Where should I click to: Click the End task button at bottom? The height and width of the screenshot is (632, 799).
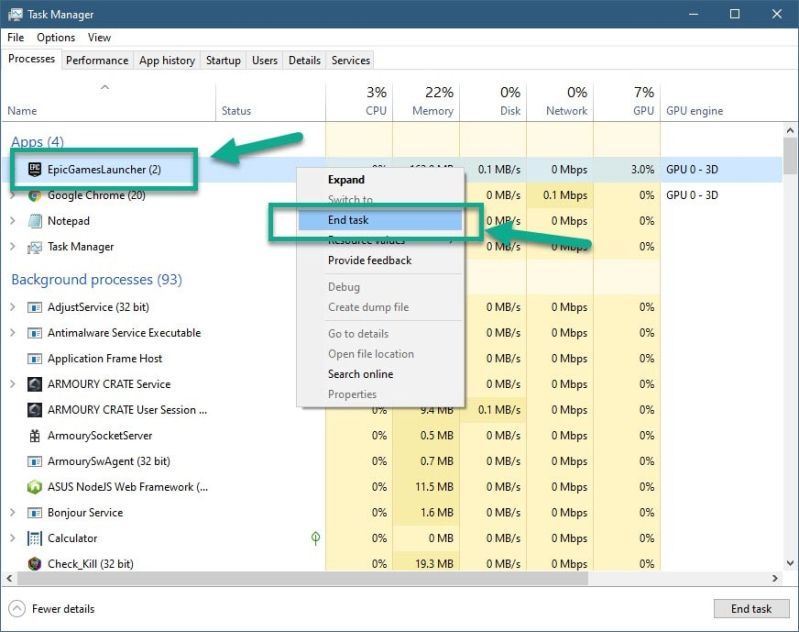pyautogui.click(x=751, y=609)
